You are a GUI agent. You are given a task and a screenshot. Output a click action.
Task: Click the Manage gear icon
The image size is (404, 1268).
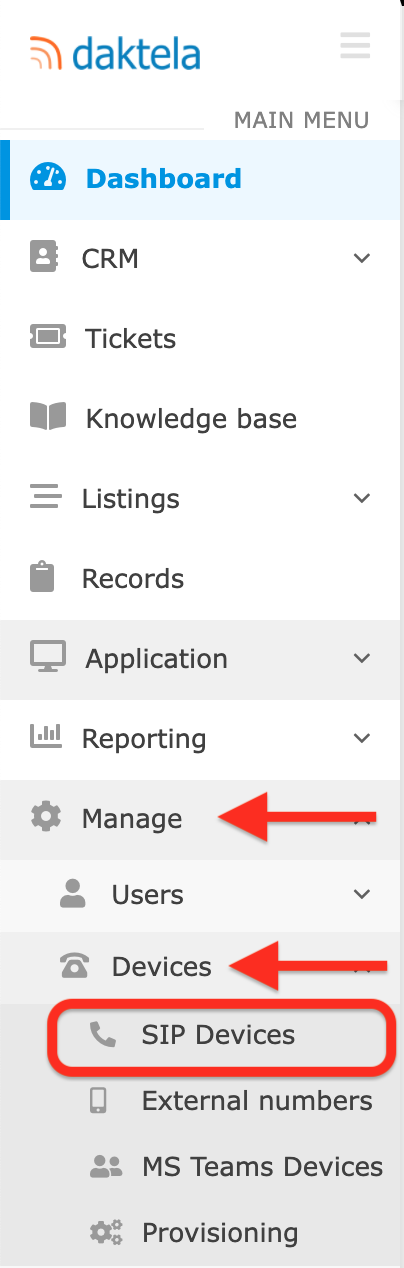coord(45,817)
